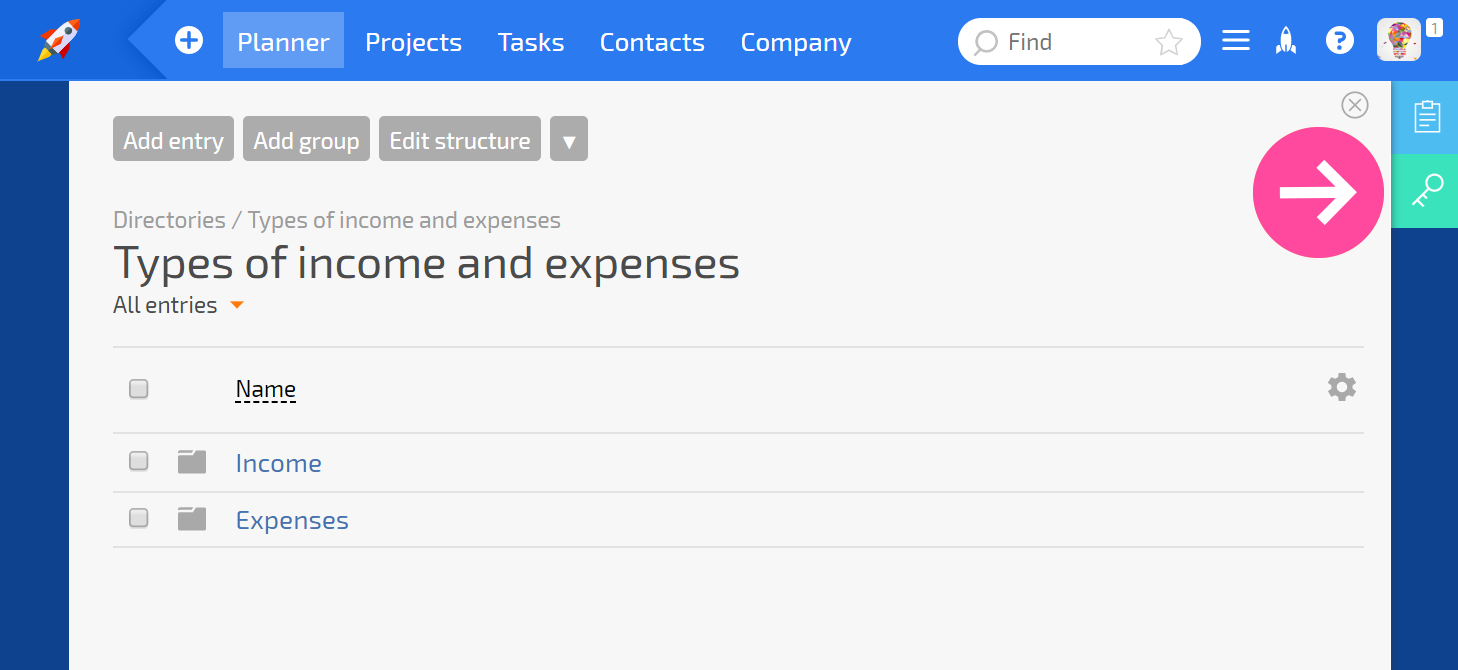1458x670 pixels.
Task: Click the Add entry button
Action: pos(173,139)
